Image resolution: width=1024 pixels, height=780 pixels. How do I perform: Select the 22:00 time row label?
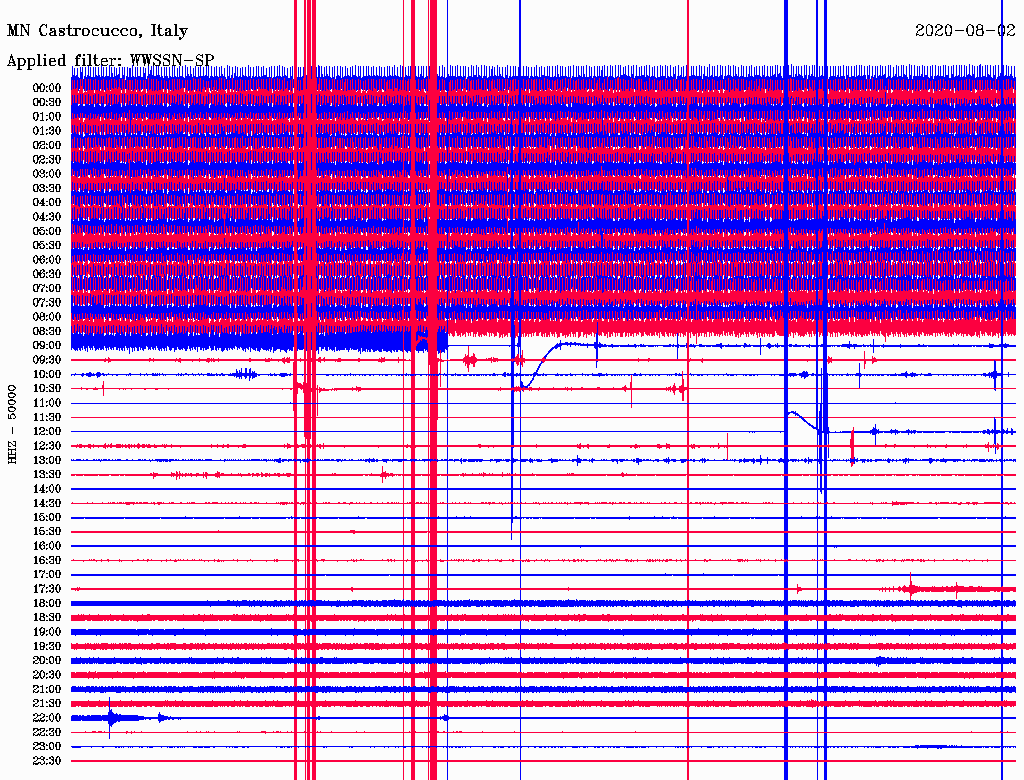pyautogui.click(x=47, y=718)
